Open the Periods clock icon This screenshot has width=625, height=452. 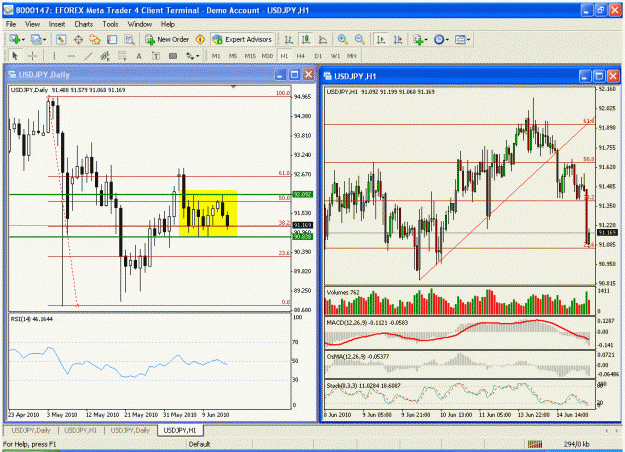(x=439, y=39)
